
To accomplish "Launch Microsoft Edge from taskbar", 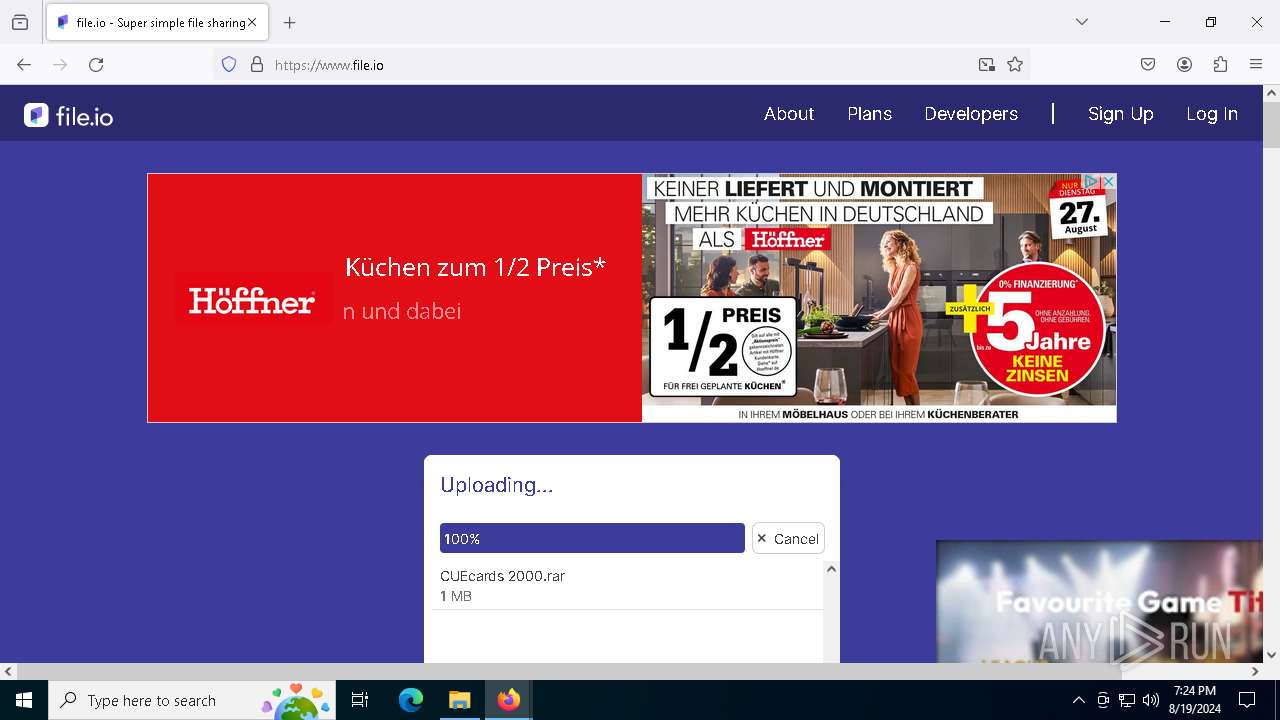I will (x=411, y=700).
